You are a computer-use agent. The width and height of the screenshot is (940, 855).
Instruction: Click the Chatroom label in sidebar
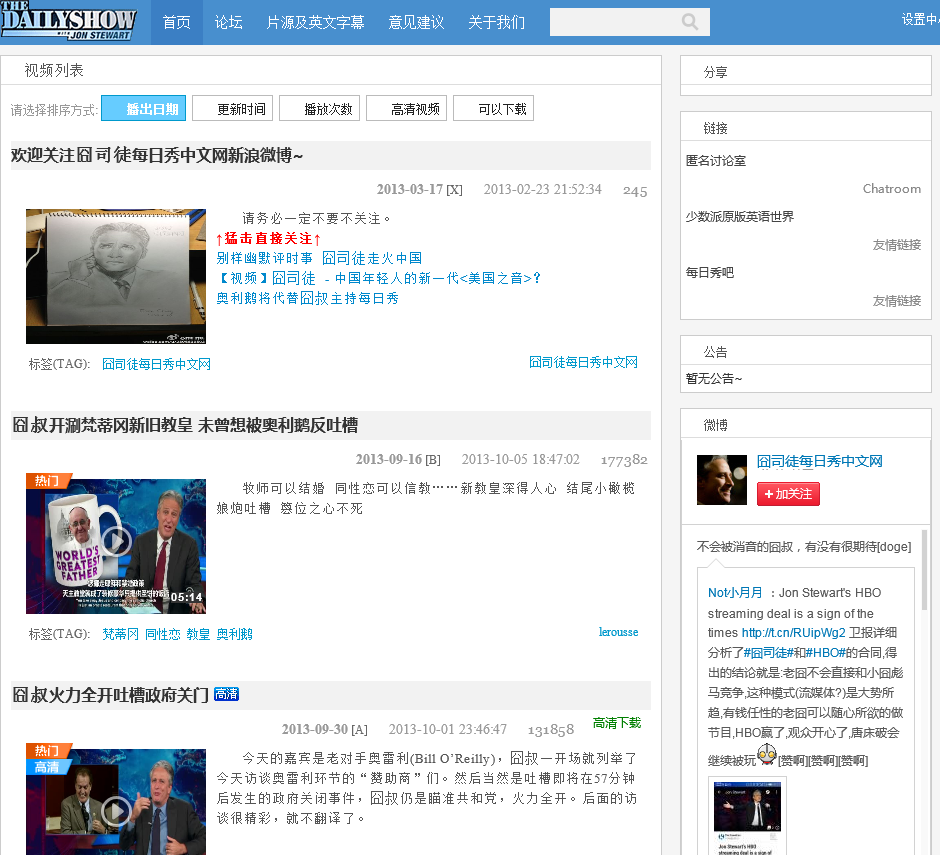point(892,189)
